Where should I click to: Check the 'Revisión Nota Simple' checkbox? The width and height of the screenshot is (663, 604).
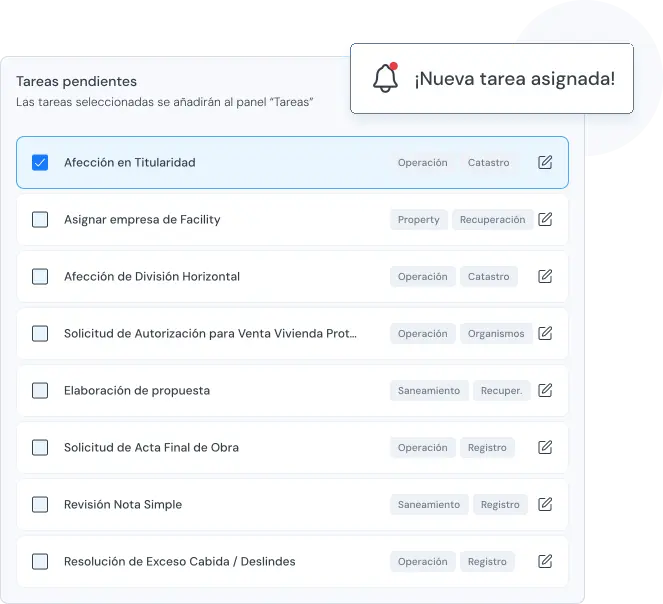(x=40, y=505)
